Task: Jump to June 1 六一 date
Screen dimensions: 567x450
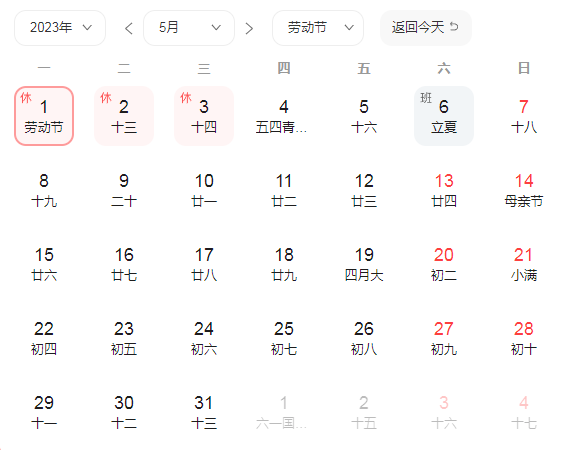Action: (284, 412)
